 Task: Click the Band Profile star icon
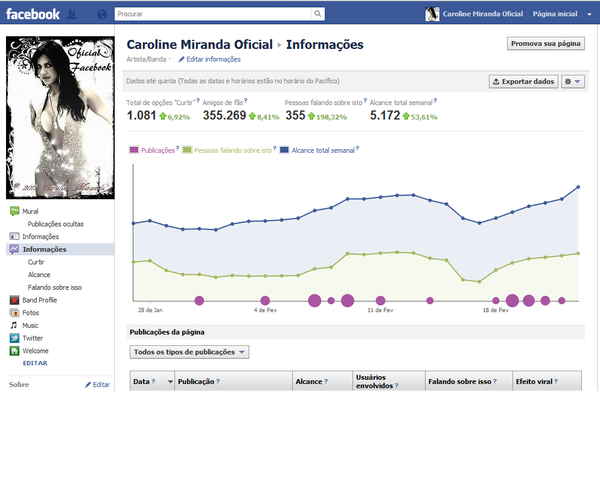click(x=14, y=300)
